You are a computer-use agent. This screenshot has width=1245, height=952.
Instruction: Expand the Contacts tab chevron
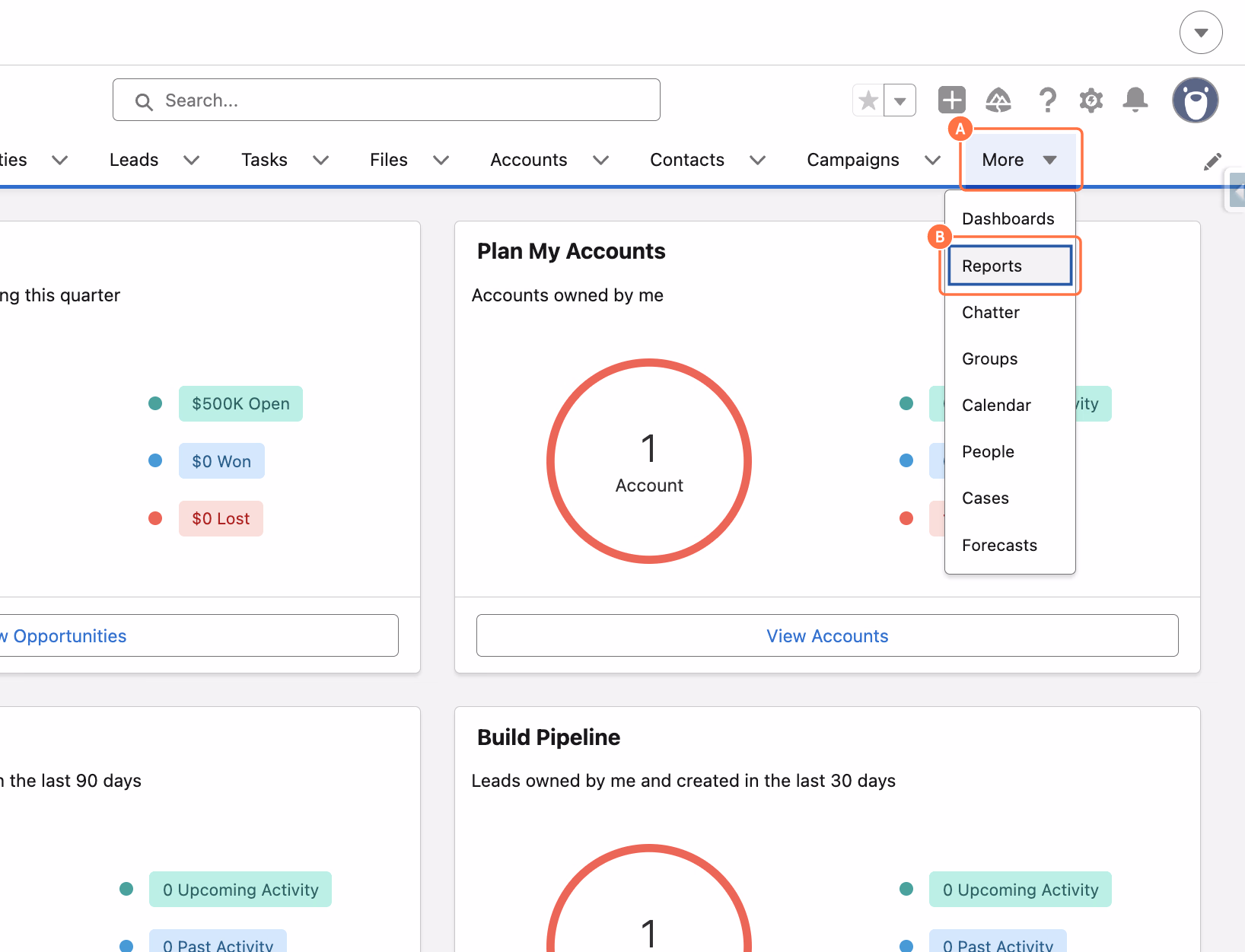(757, 160)
